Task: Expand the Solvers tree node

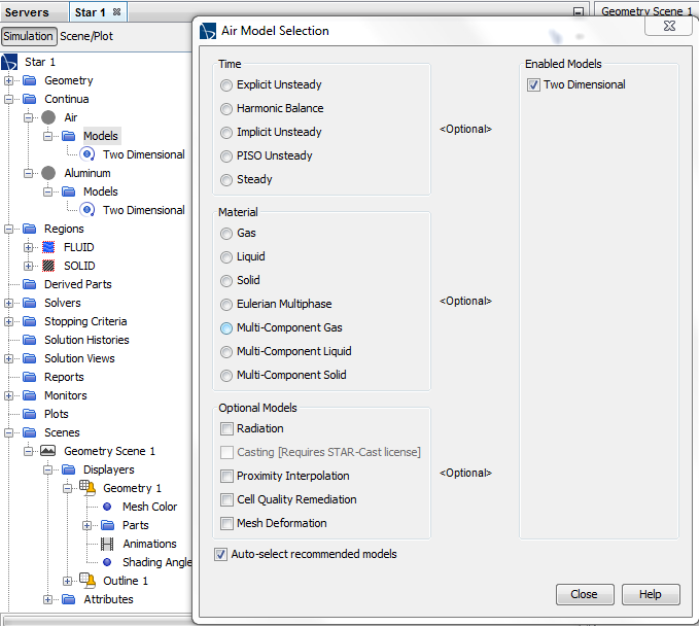Action: tap(8, 303)
